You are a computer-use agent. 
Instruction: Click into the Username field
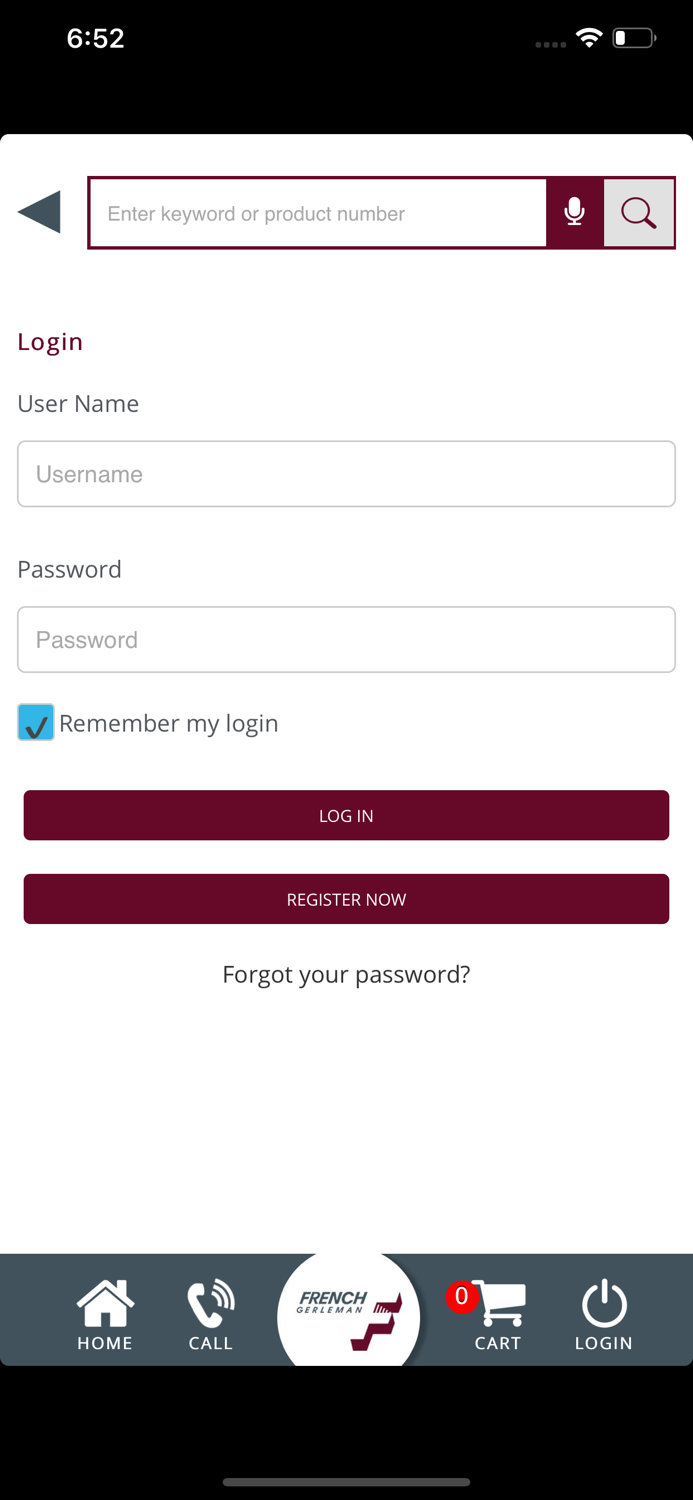pyautogui.click(x=346, y=474)
